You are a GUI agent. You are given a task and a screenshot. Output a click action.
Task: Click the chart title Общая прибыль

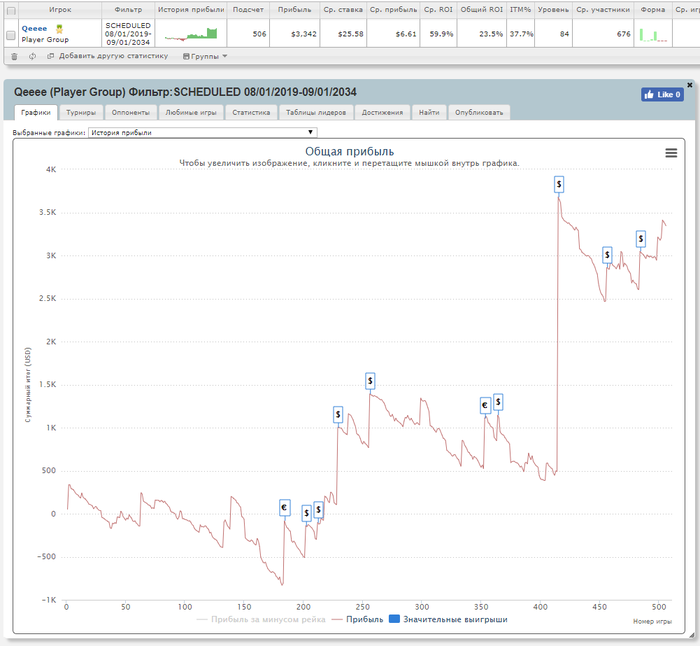[350, 151]
